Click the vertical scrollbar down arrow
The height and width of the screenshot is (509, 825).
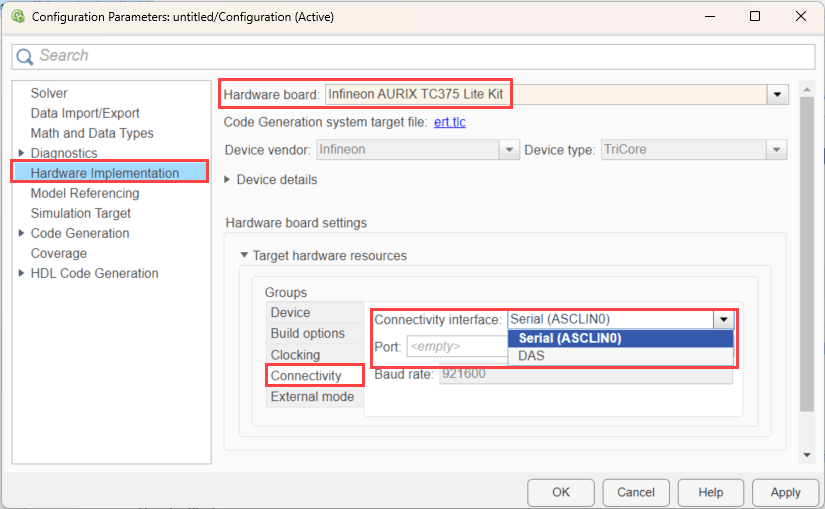click(x=807, y=455)
